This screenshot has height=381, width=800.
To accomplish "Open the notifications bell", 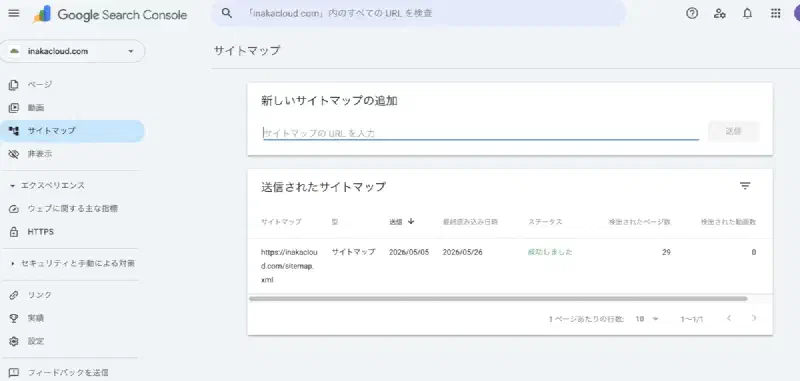I will tap(747, 14).
